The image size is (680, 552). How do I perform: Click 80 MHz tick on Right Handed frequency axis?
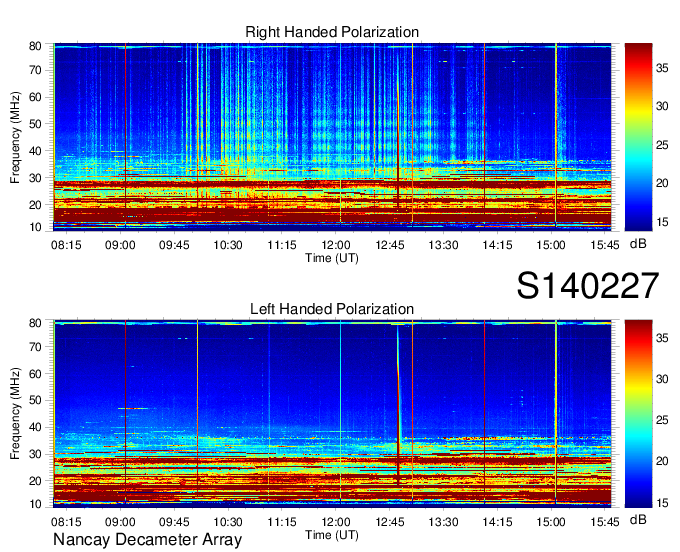coord(35,46)
